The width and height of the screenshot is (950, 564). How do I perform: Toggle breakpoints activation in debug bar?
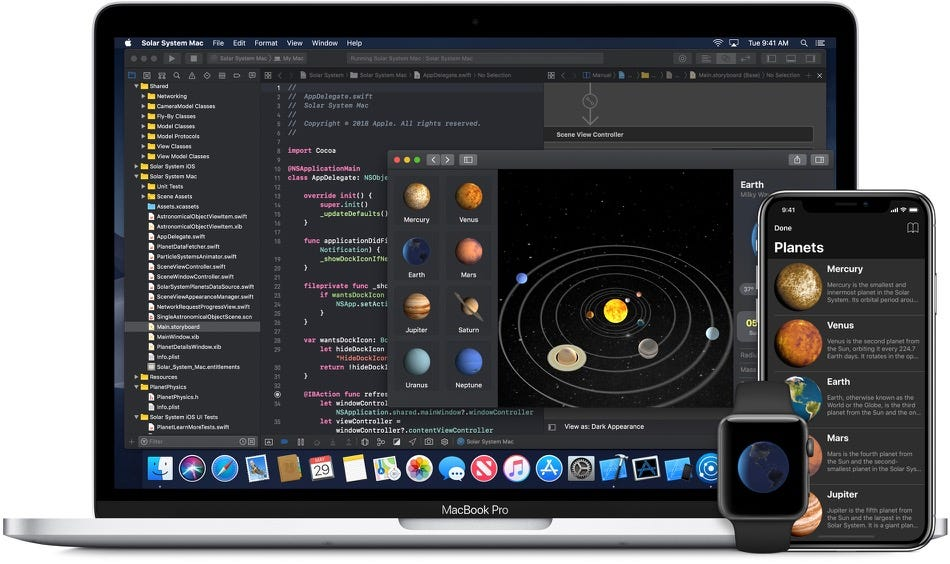tap(284, 442)
